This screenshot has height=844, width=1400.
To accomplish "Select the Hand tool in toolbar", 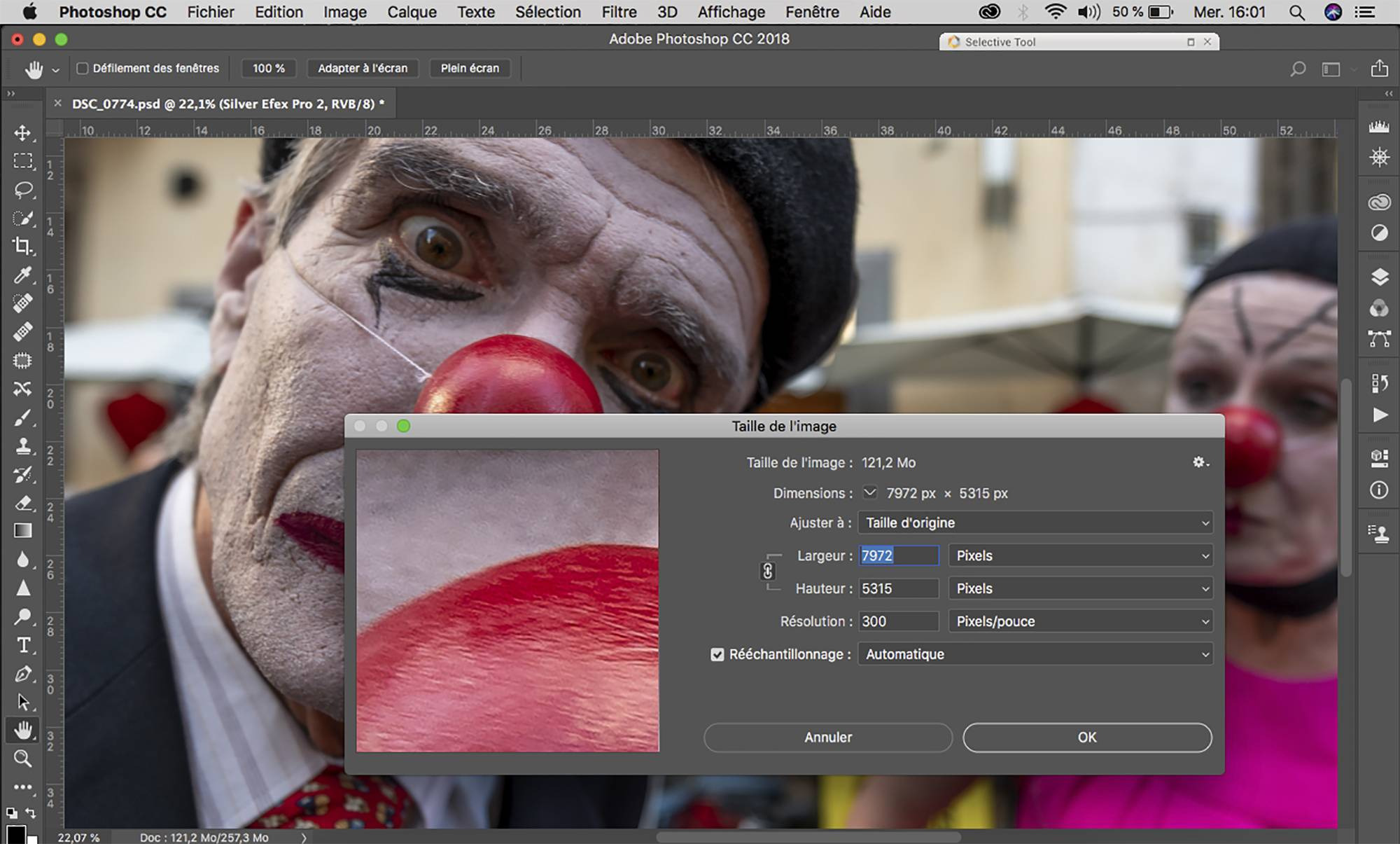I will pos(23,730).
